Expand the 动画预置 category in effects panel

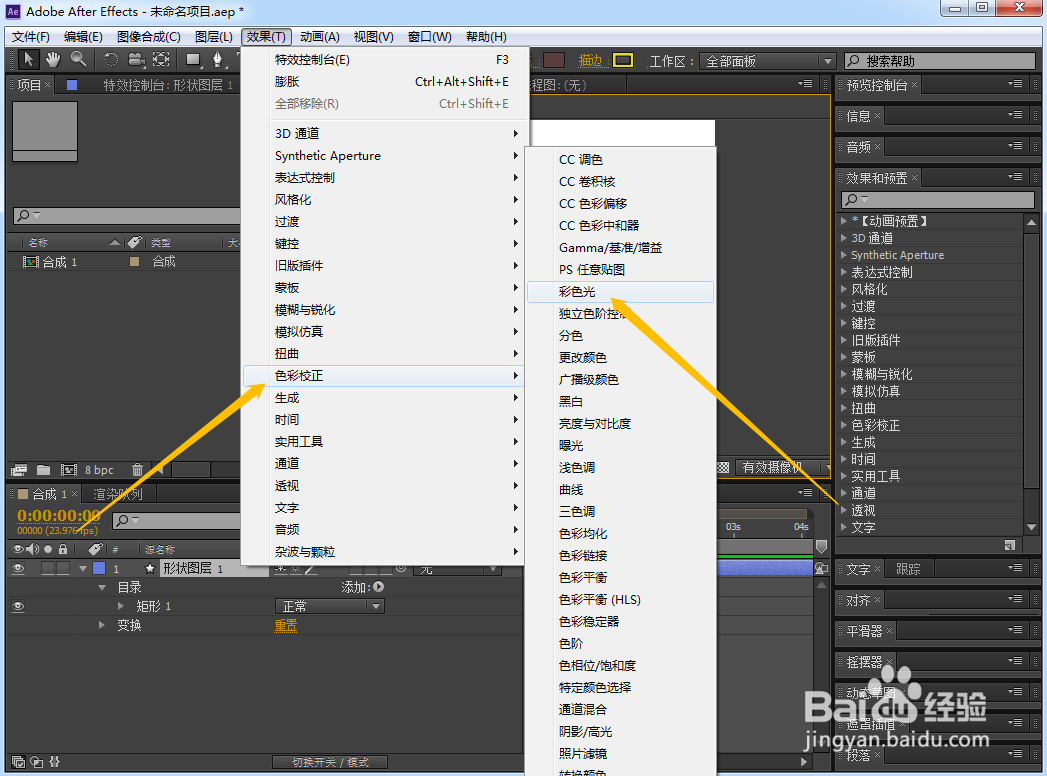(844, 220)
